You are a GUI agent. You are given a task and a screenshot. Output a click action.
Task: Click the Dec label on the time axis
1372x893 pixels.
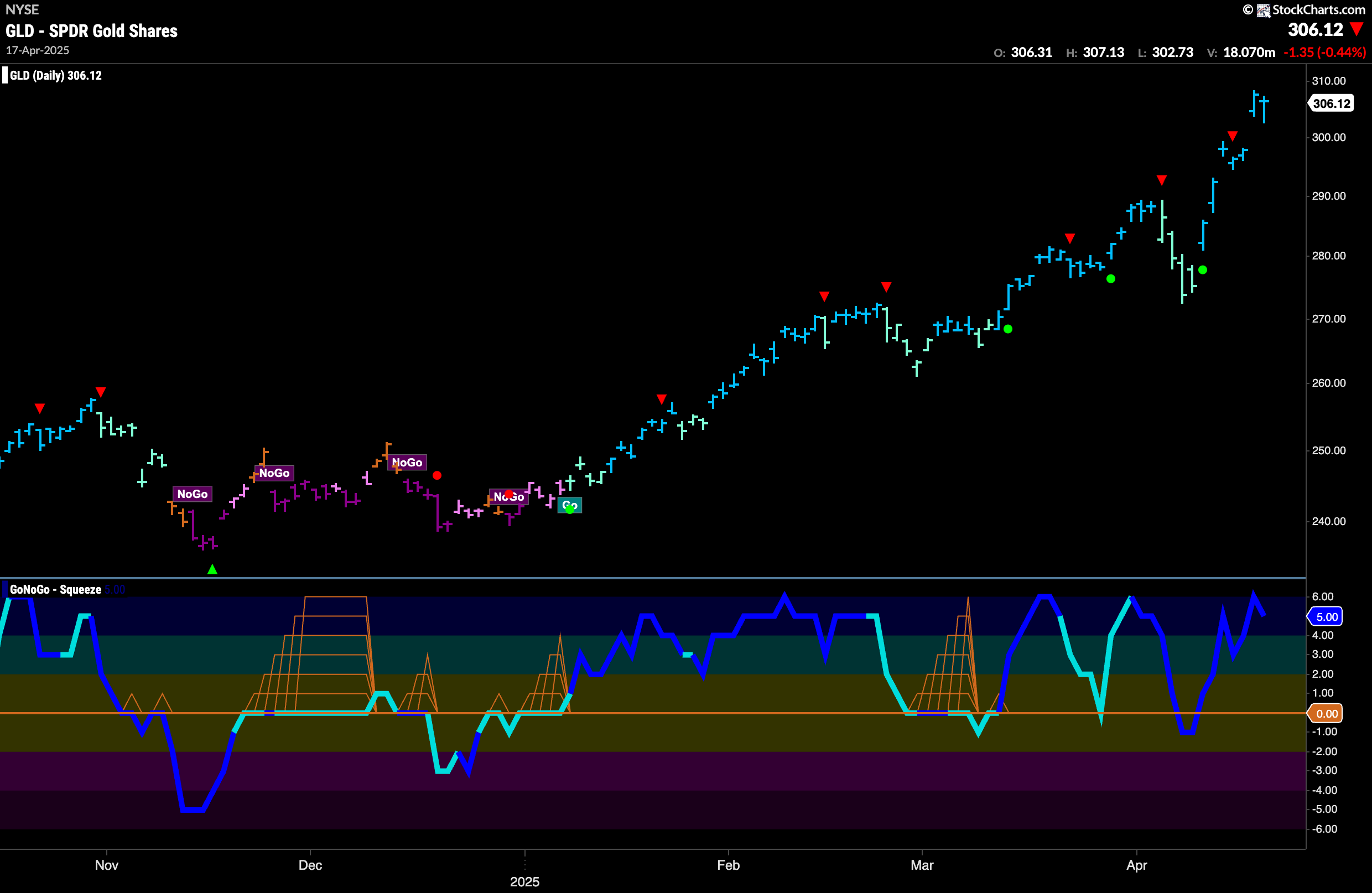[310, 865]
